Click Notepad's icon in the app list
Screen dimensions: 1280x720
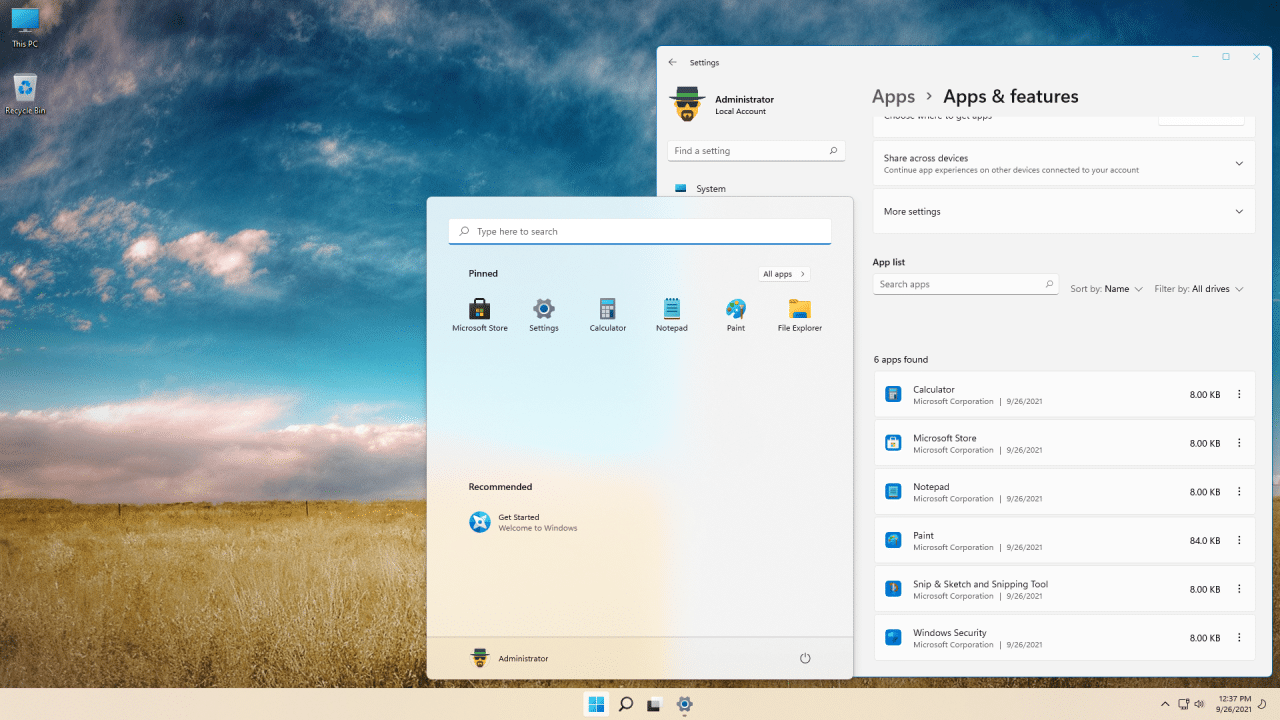point(893,491)
